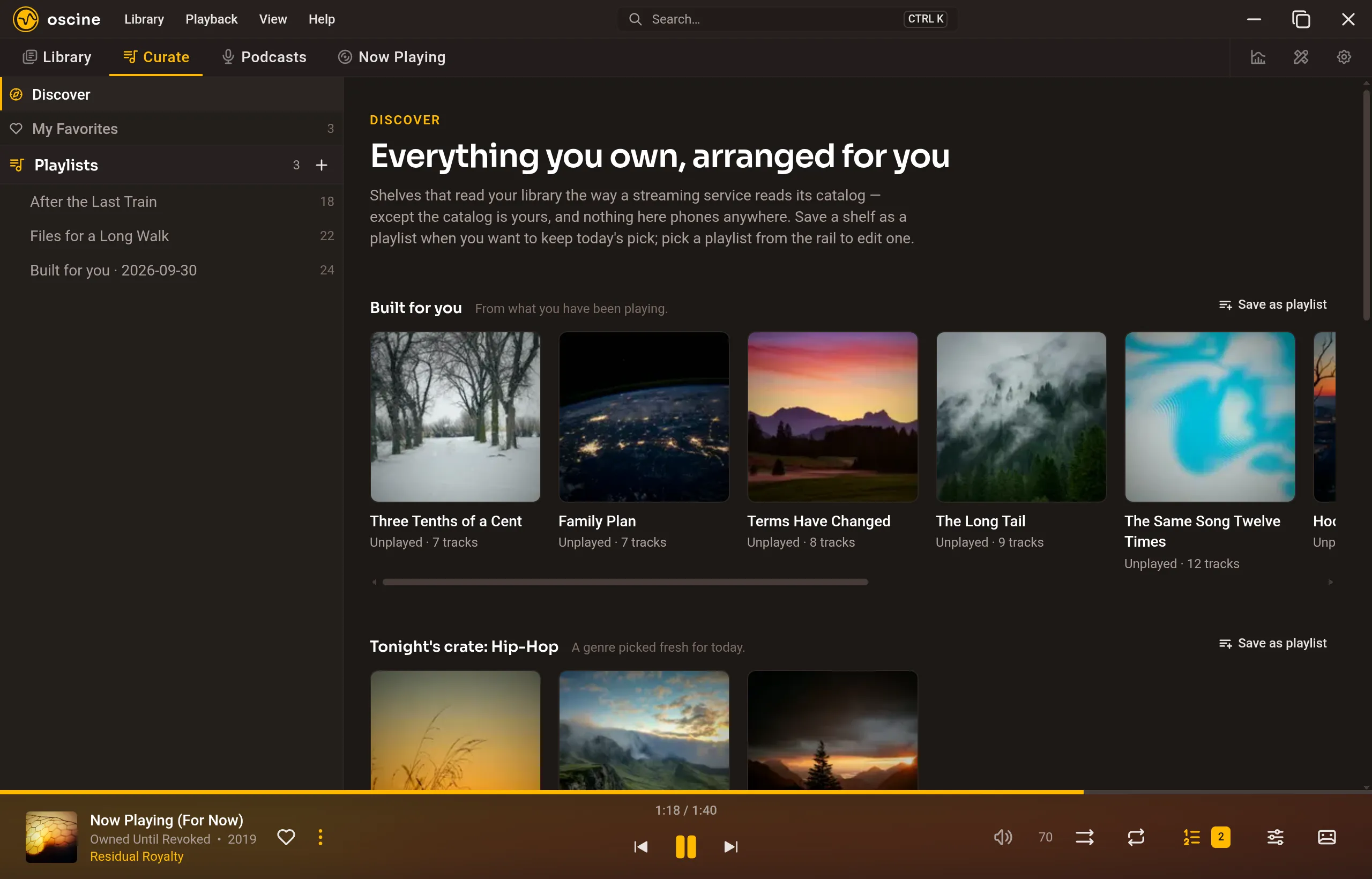Viewport: 1372px width, 879px height.
Task: Click the now playing album art
Action: [51, 837]
